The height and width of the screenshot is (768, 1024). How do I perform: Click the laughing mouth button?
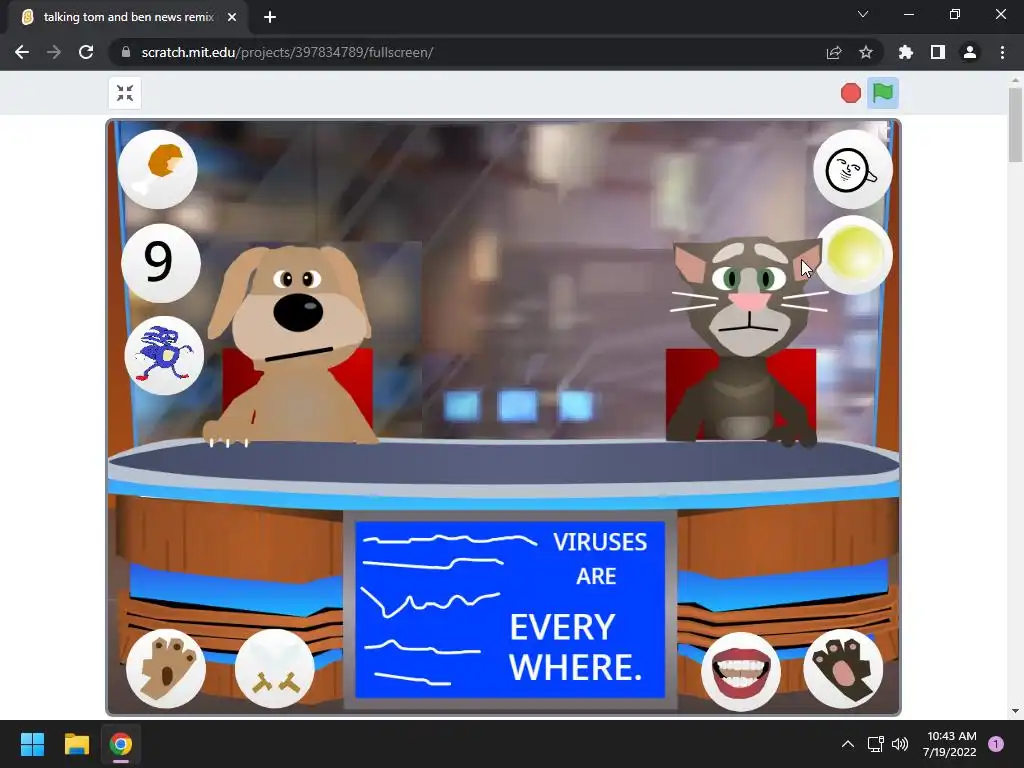click(x=741, y=671)
